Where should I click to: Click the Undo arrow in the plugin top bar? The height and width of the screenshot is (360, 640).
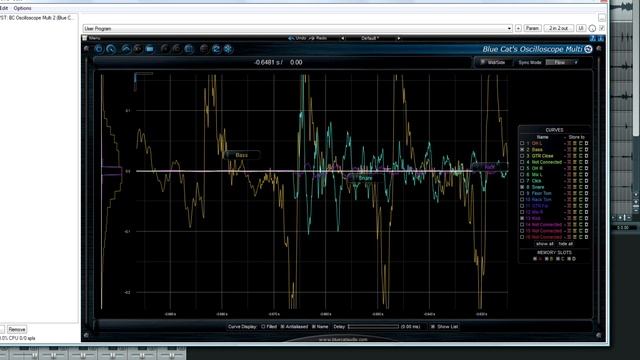click(291, 38)
